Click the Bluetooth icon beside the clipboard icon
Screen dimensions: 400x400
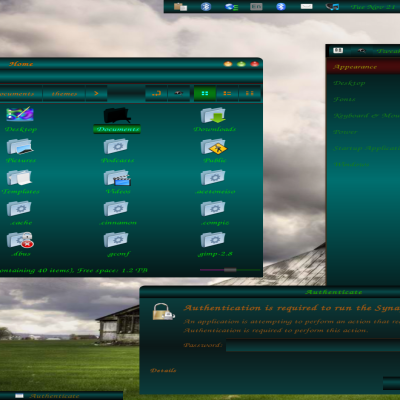pos(206,6)
